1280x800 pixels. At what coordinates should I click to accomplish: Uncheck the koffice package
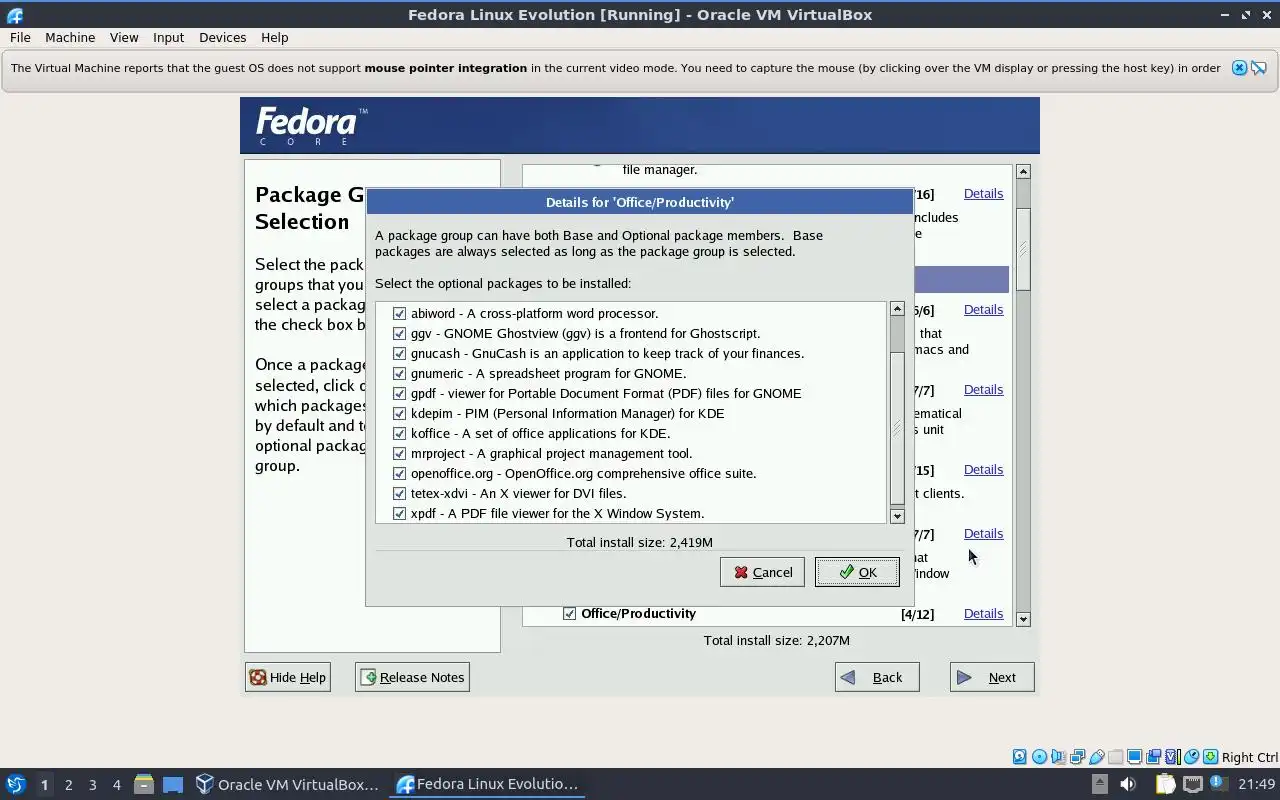click(399, 433)
